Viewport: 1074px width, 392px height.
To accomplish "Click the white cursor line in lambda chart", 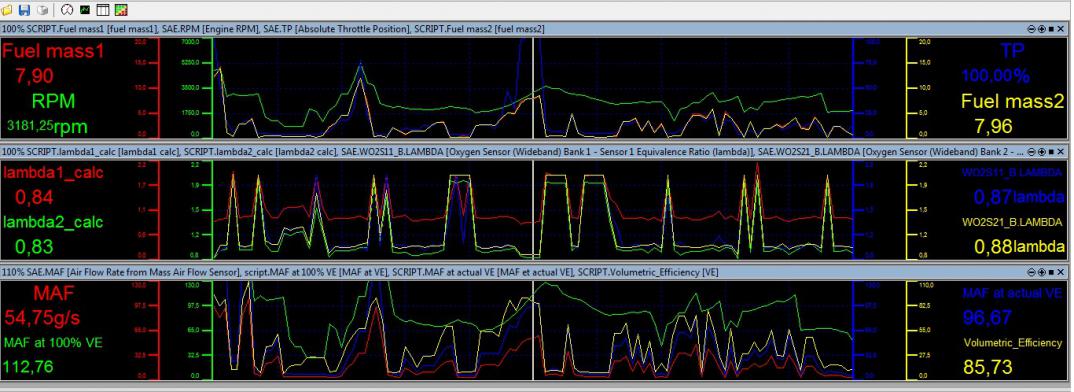I will coord(533,209).
